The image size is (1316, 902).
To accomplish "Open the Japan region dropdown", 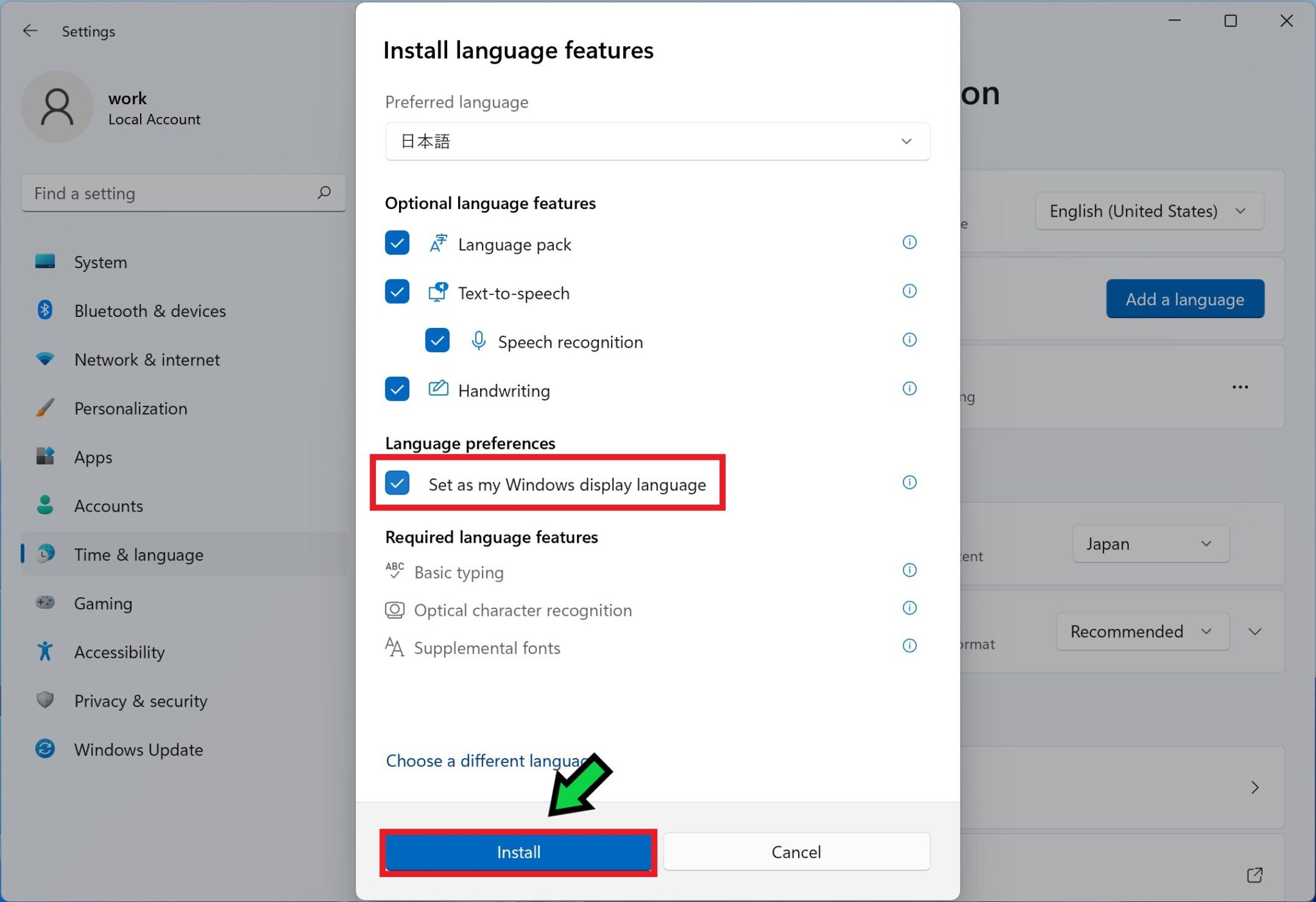I will (1150, 544).
